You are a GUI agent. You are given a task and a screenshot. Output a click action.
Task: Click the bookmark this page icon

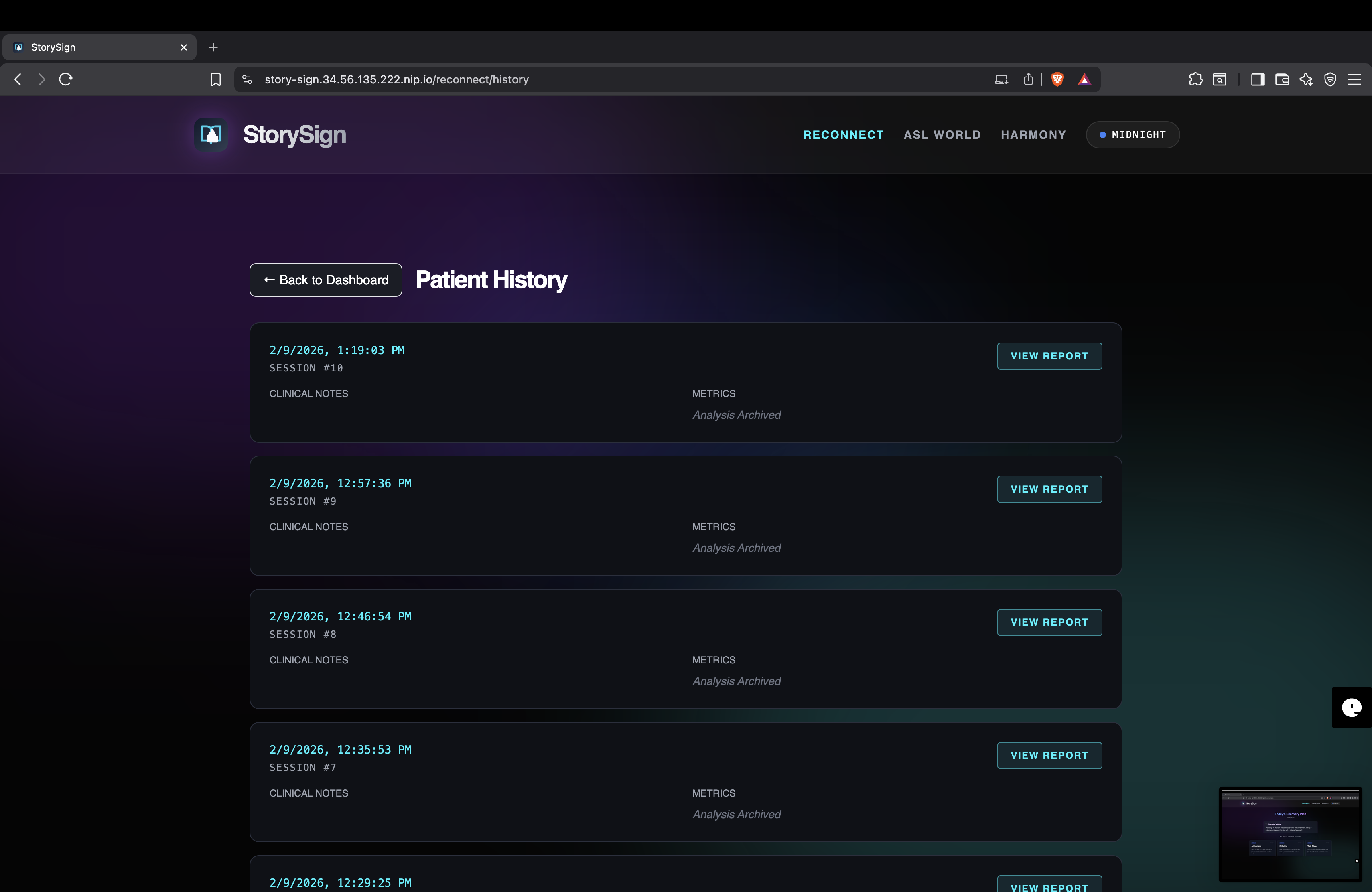(x=215, y=79)
